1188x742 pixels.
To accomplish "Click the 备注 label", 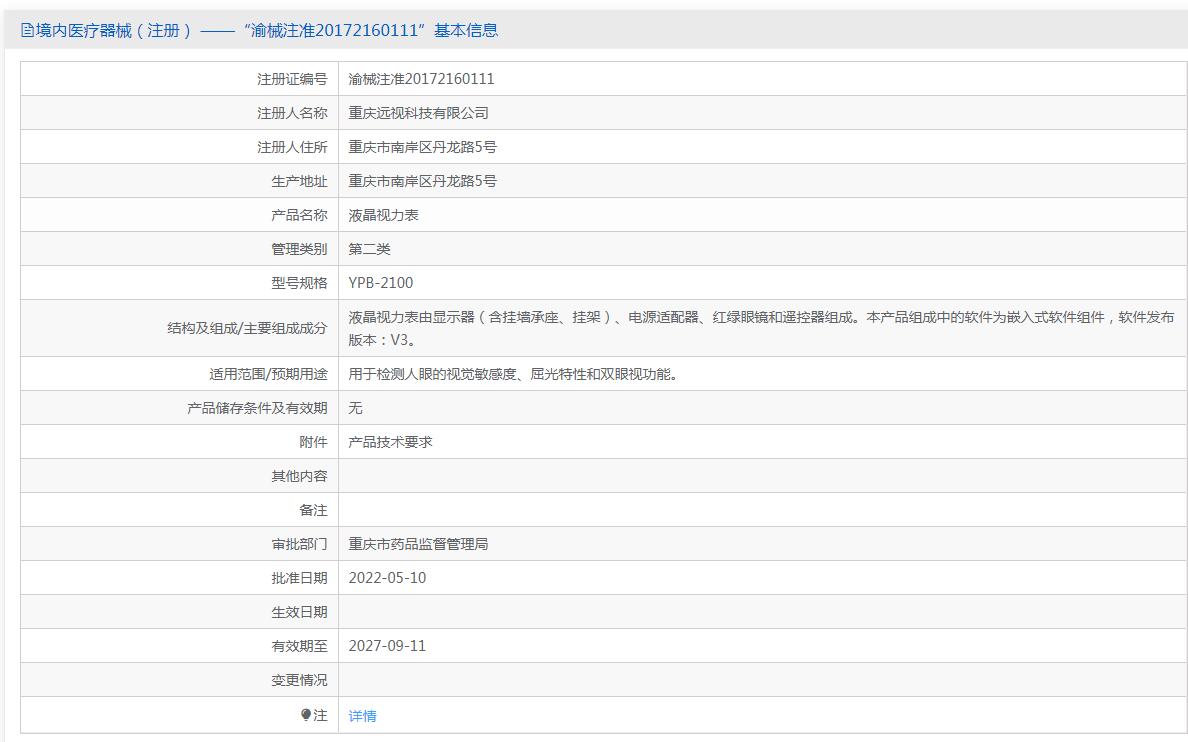I will [x=313, y=510].
